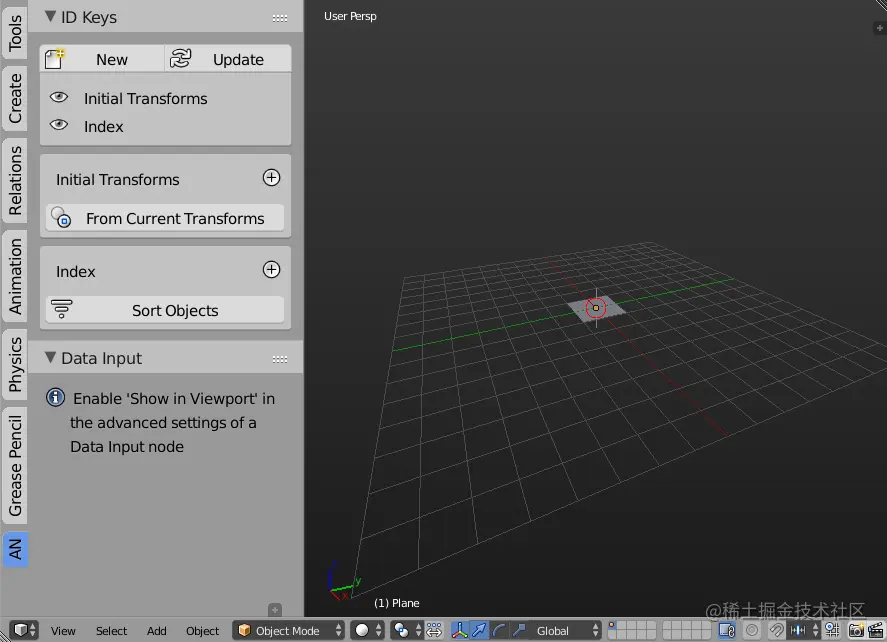
Task: Select the AN tab
Action: 15,549
